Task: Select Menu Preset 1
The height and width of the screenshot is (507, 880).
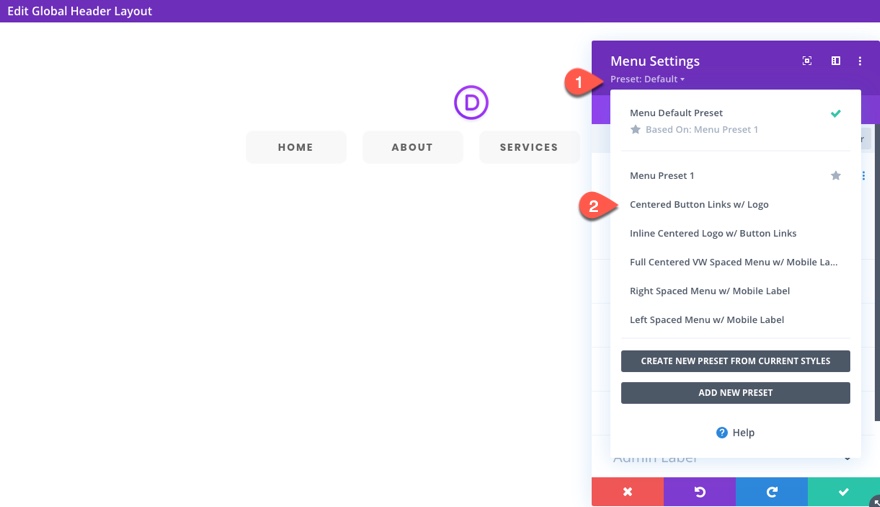Action: 662,176
